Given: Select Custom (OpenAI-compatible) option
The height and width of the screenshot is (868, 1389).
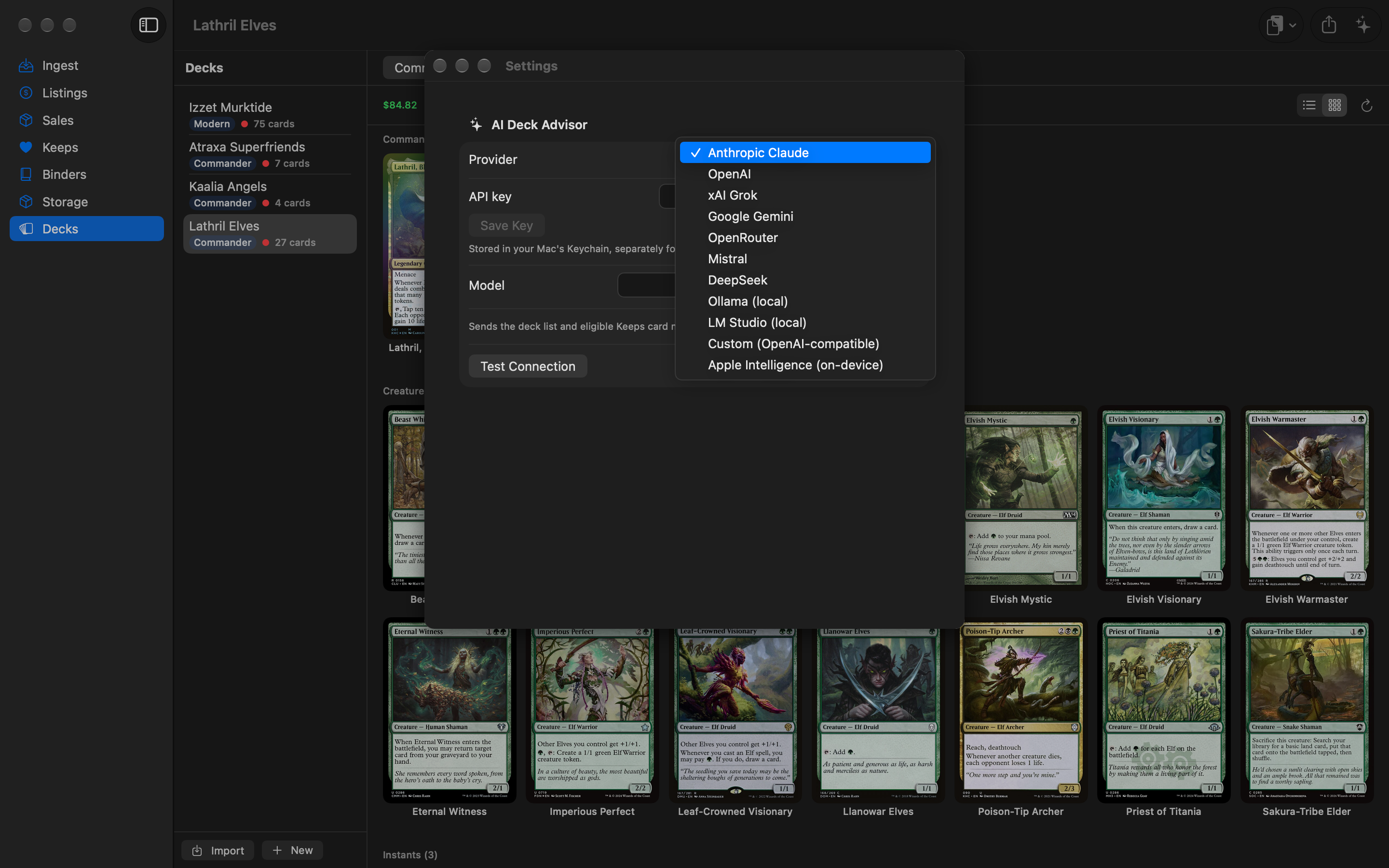Looking at the screenshot, I should 804,344.
